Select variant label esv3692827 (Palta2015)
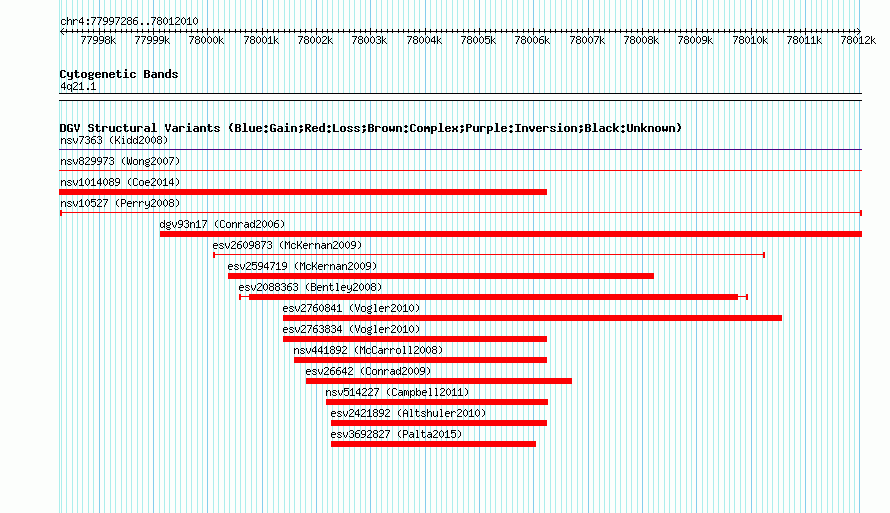Screen dimensions: 890x513 396,434
